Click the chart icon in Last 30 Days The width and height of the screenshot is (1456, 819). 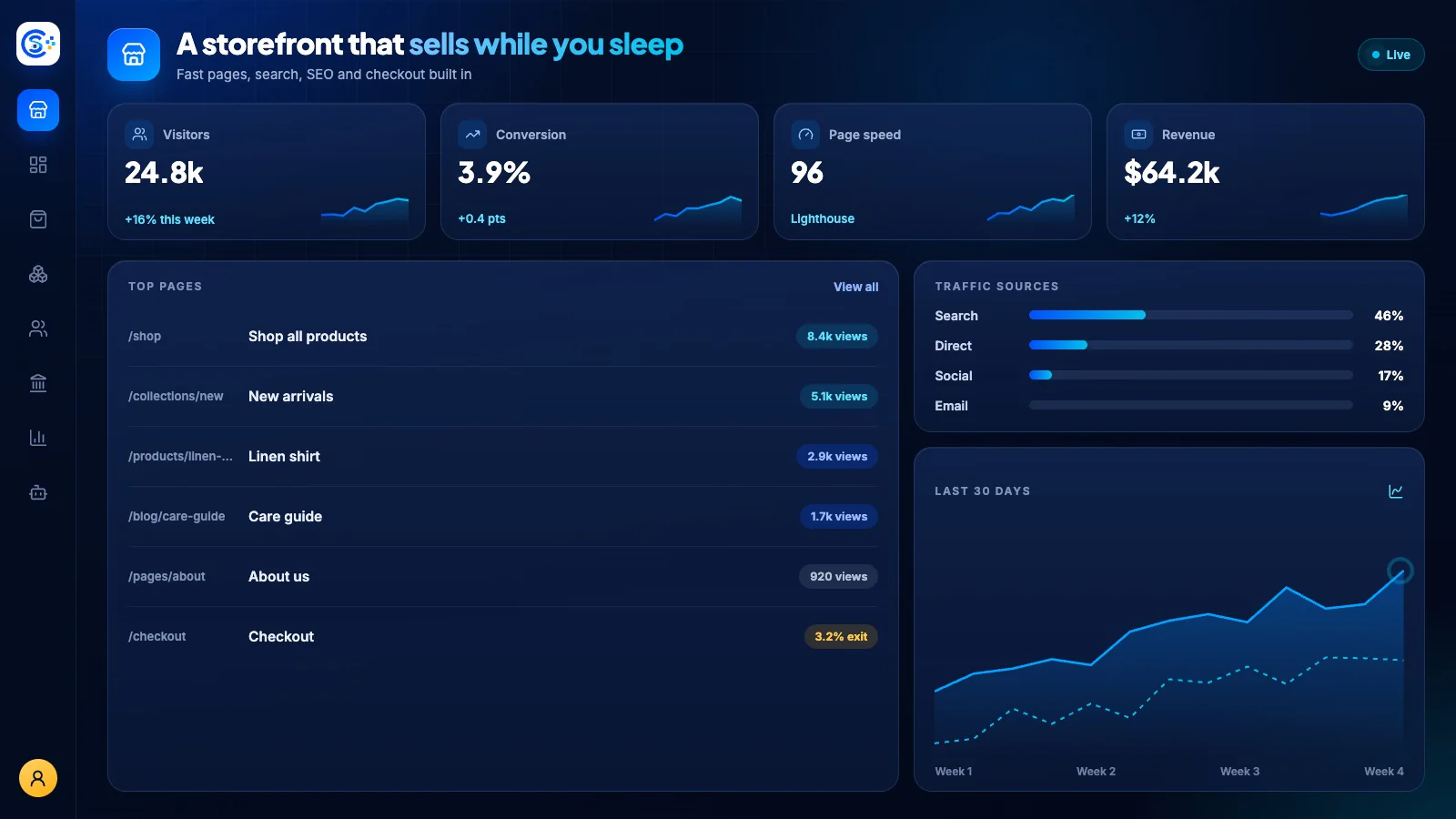(x=1396, y=491)
